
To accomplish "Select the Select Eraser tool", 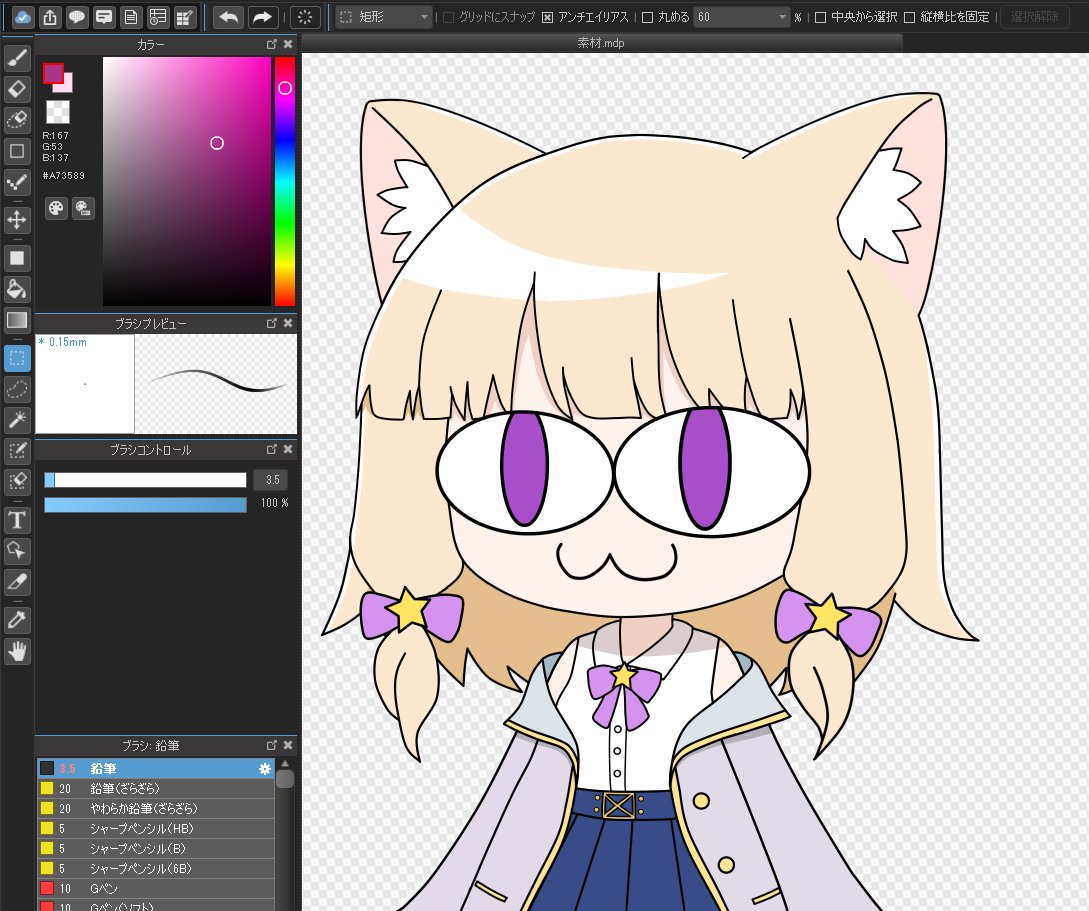I will (x=17, y=482).
